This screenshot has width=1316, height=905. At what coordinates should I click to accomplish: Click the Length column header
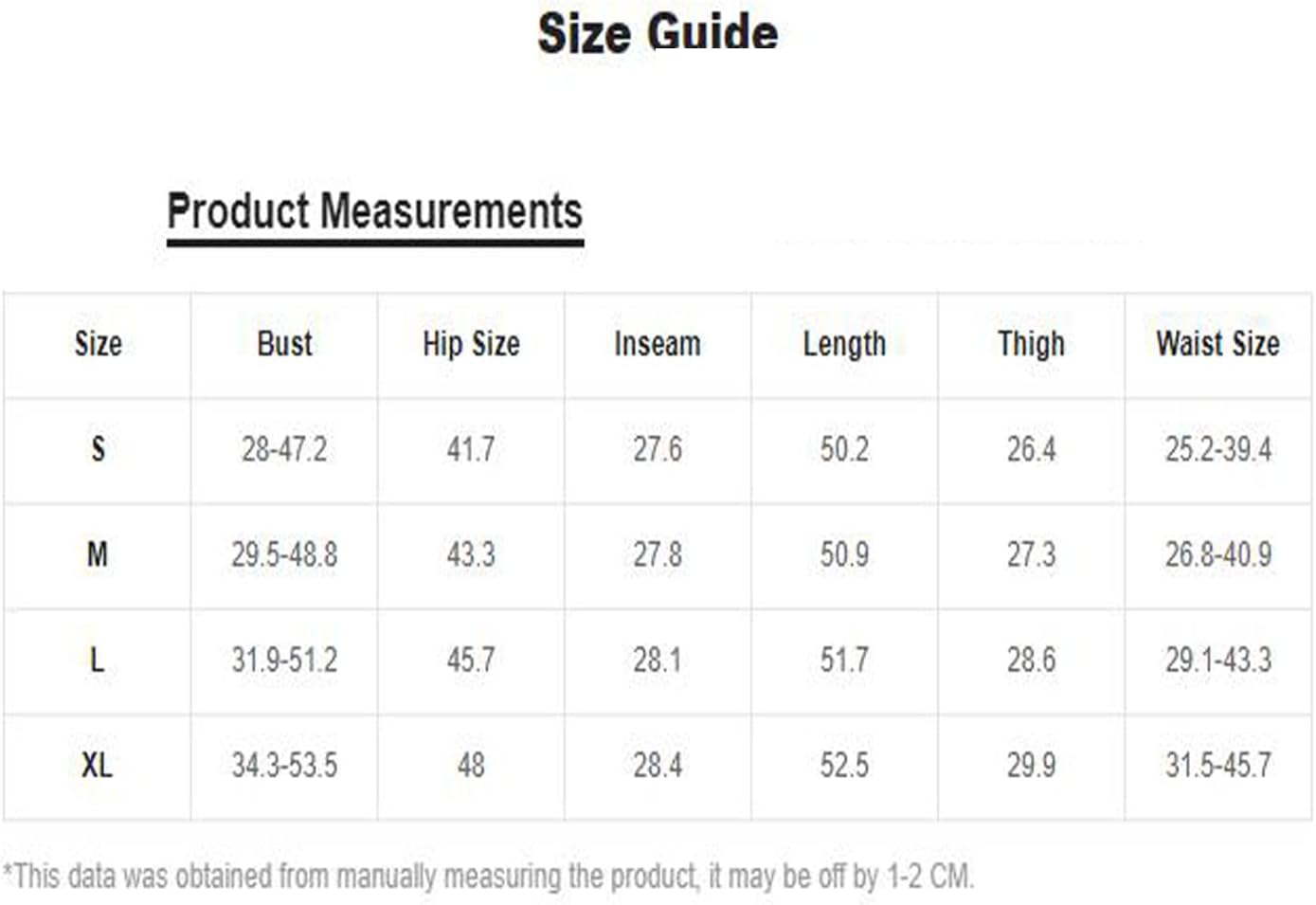[x=844, y=344]
